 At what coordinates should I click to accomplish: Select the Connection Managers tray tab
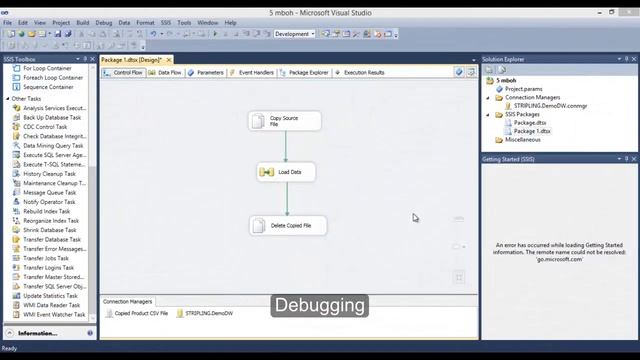[127, 302]
